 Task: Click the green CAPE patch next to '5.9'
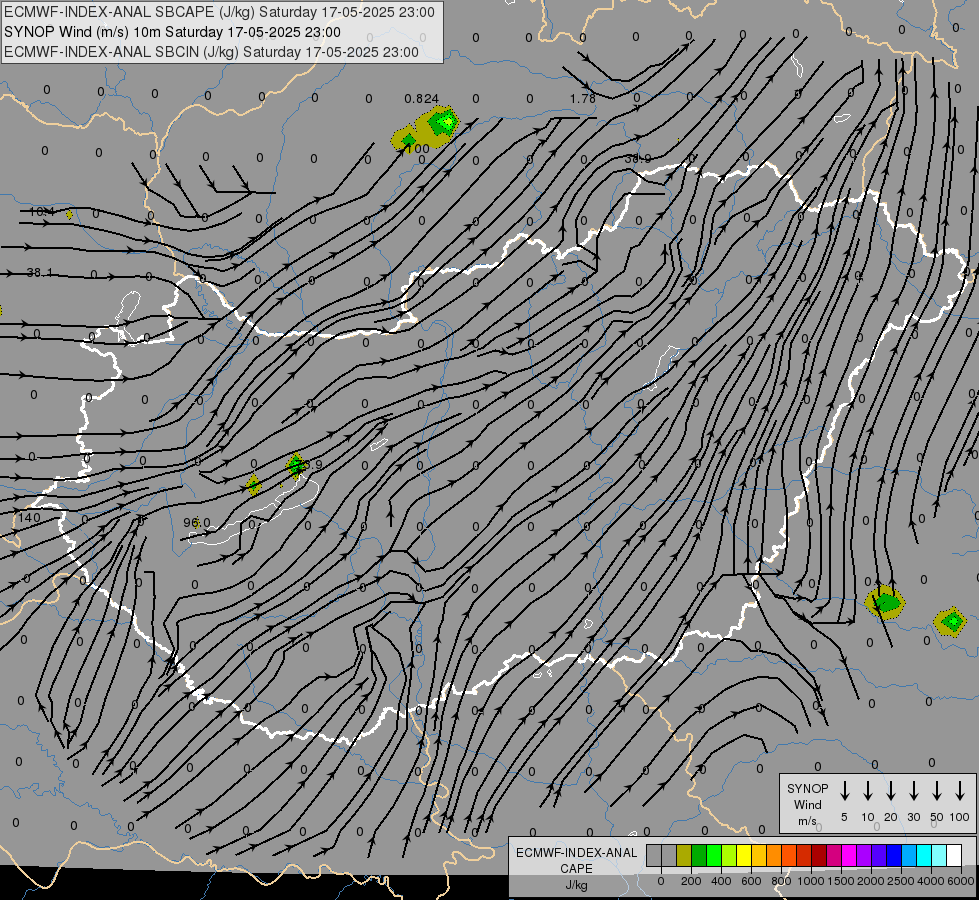click(296, 465)
